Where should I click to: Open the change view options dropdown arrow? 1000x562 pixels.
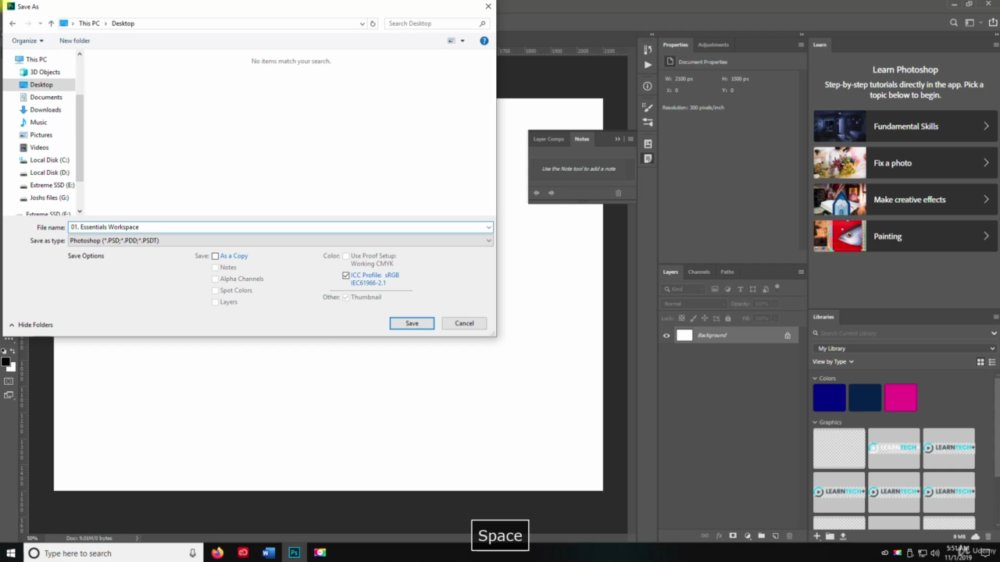462,41
